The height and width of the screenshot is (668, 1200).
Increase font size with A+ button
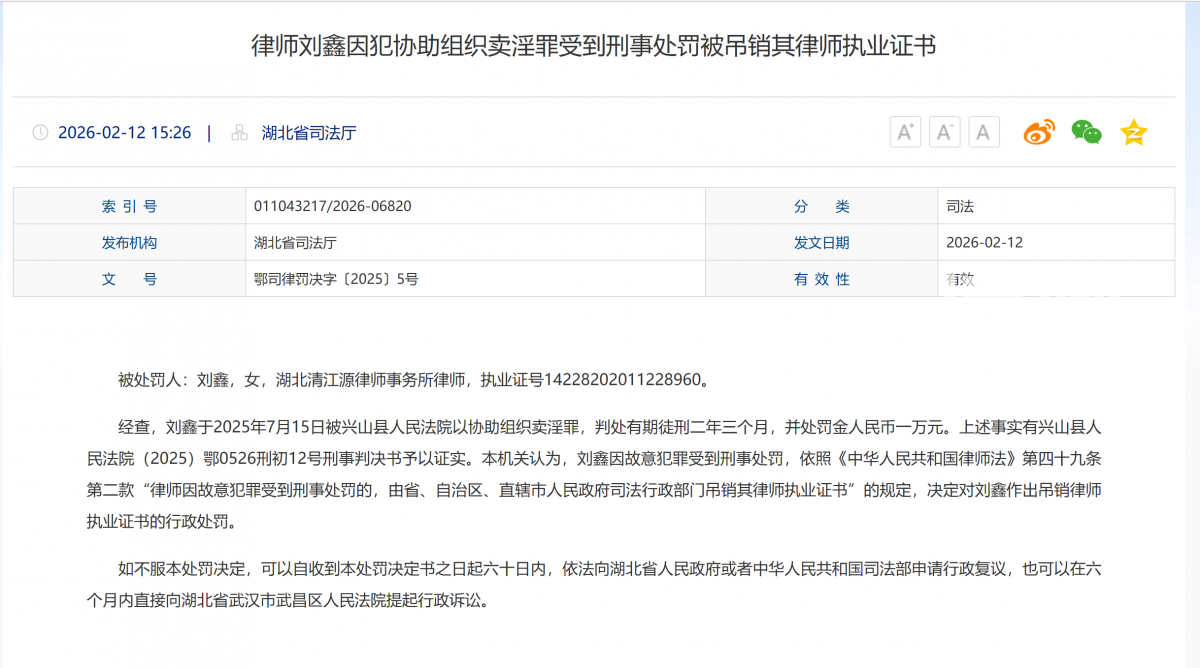click(905, 132)
